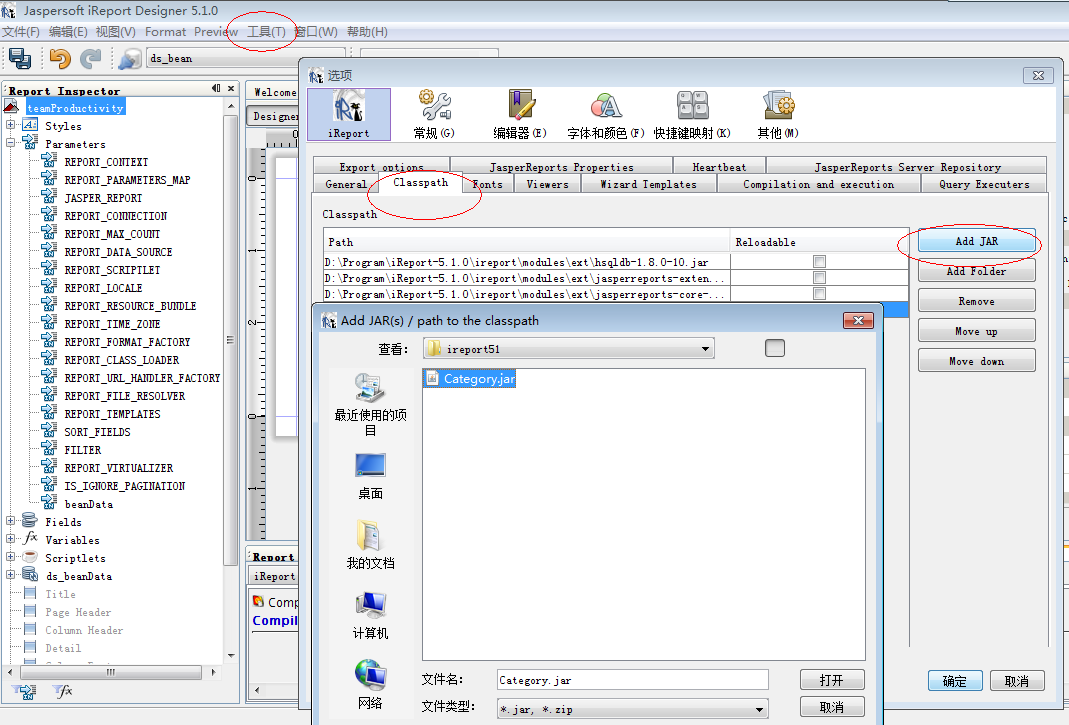Switch to the Wizard Templates tab
Screen dimensions: 1069x725
pos(648,184)
